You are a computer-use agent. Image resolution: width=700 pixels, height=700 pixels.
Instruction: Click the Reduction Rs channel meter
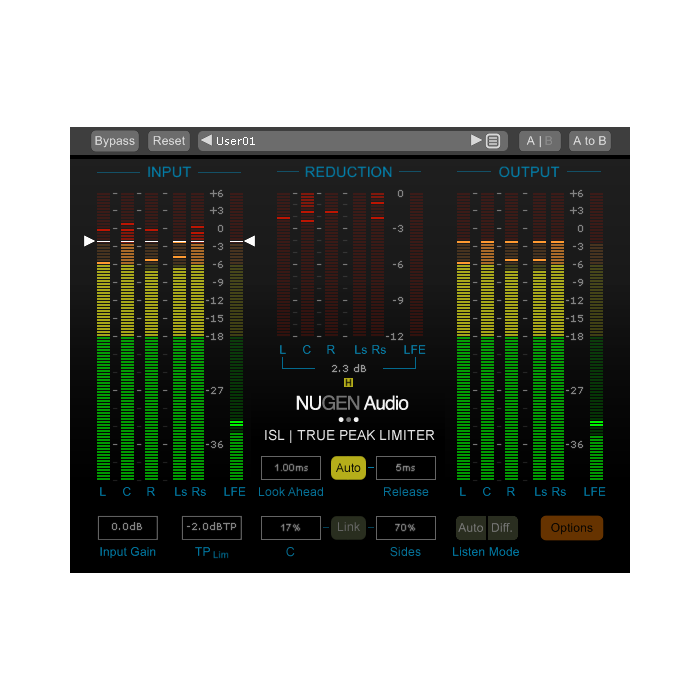pos(378,264)
